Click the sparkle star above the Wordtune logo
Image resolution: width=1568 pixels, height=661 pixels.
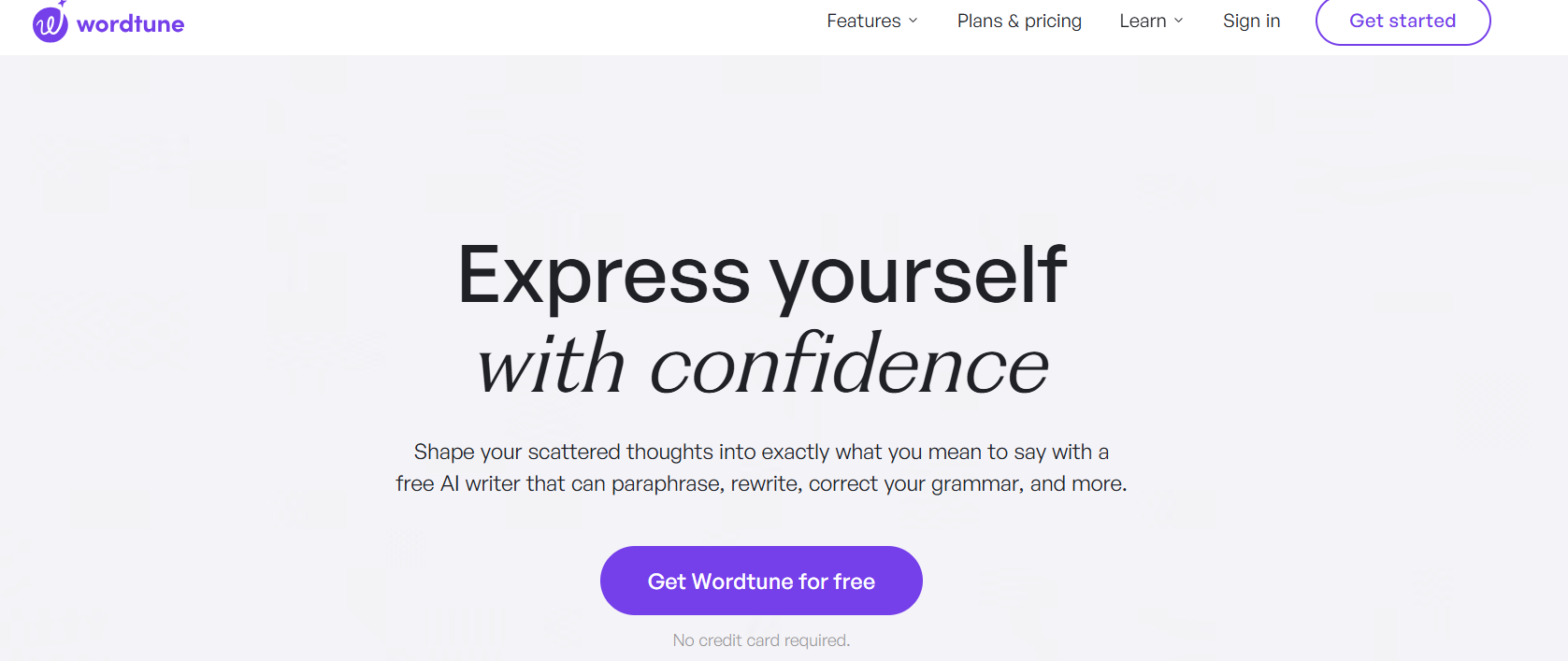coord(63,4)
